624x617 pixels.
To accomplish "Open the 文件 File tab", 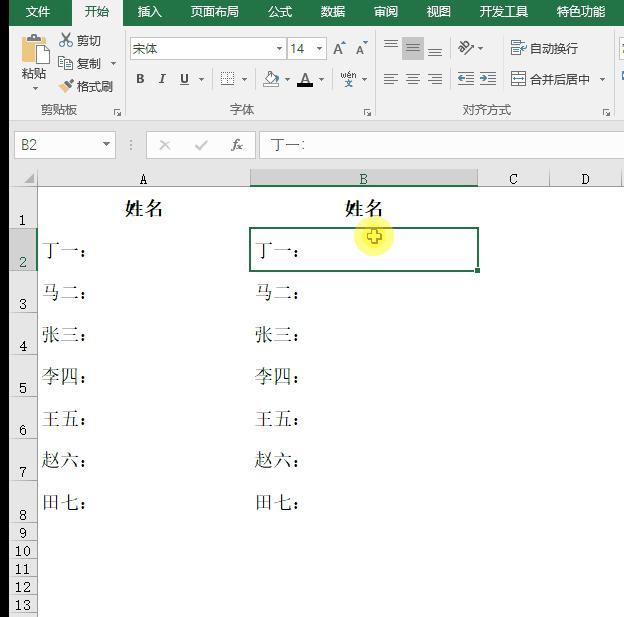I will pyautogui.click(x=38, y=12).
